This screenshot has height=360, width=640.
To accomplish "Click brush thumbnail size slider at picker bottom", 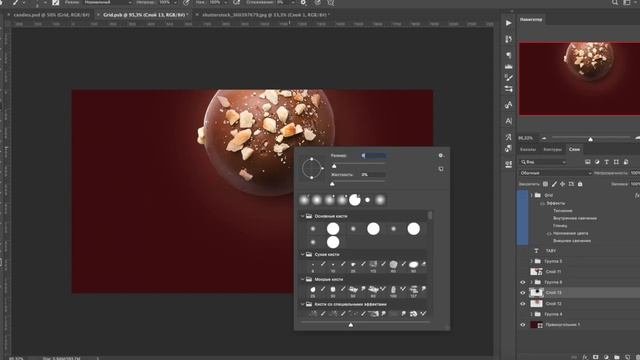I will pyautogui.click(x=351, y=325).
